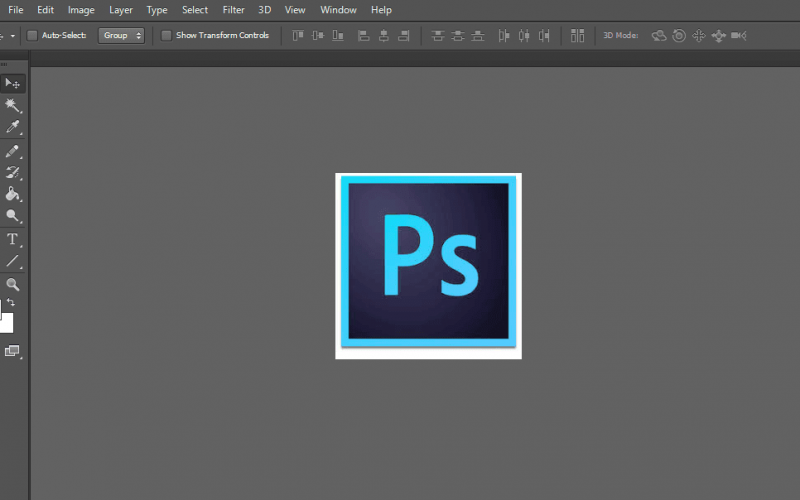Select the Eyedropper tool
The width and height of the screenshot is (800, 500).
click(x=12, y=127)
